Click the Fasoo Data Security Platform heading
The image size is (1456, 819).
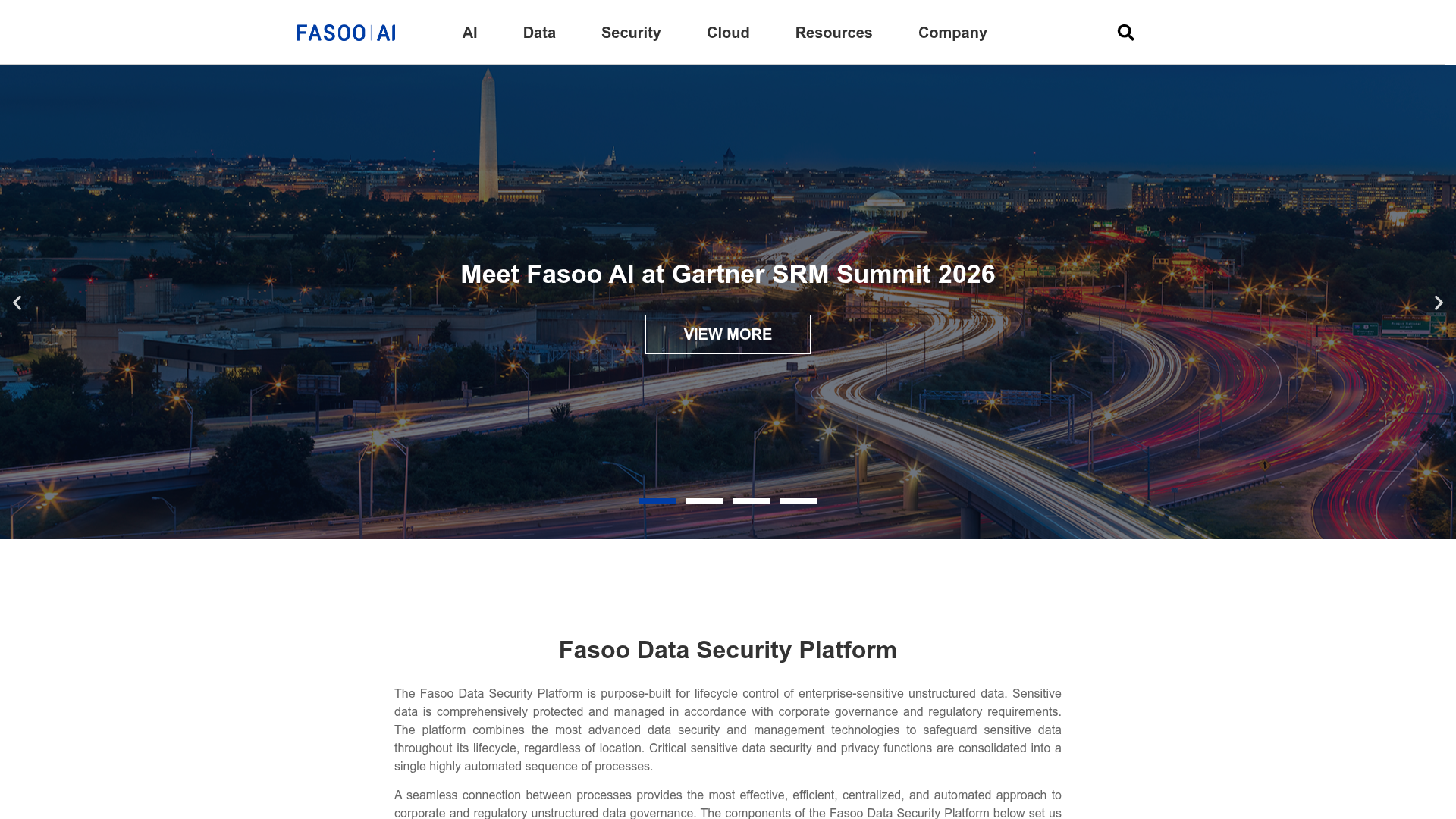728,650
